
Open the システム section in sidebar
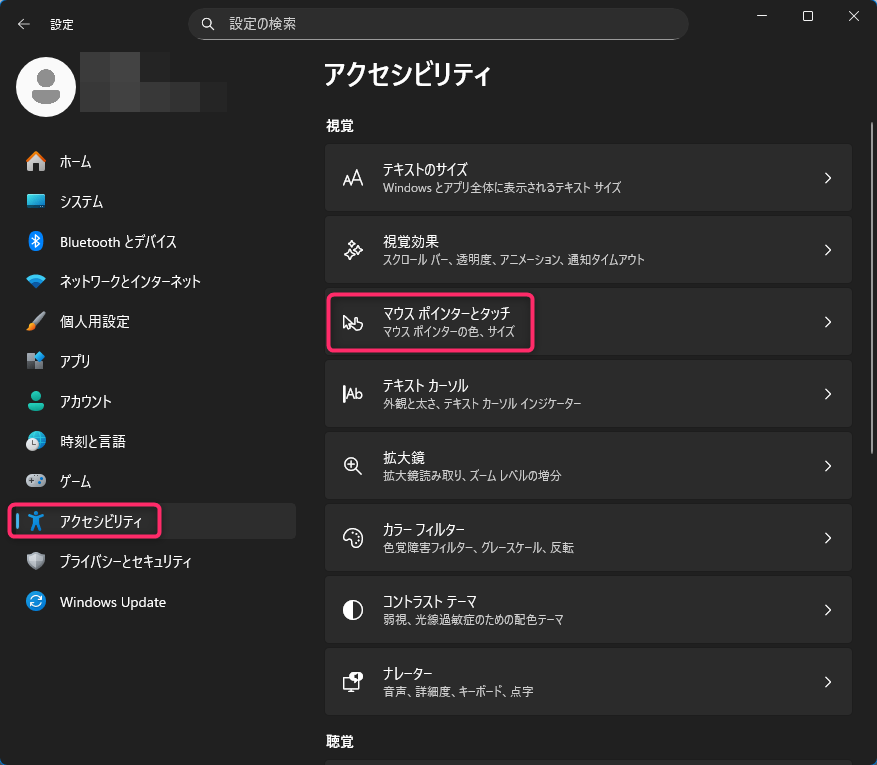[81, 201]
